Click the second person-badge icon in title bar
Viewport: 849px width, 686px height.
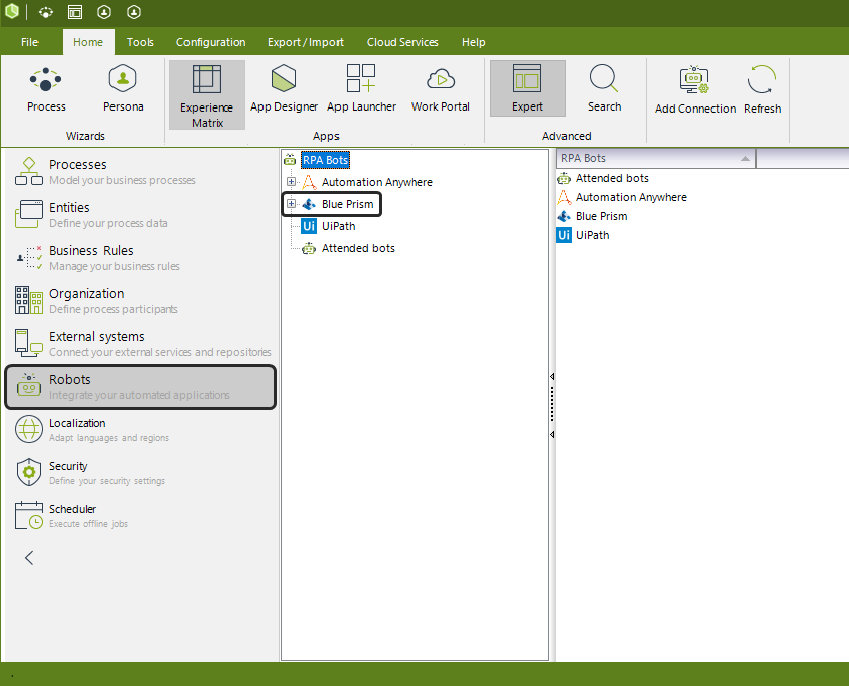coord(134,12)
